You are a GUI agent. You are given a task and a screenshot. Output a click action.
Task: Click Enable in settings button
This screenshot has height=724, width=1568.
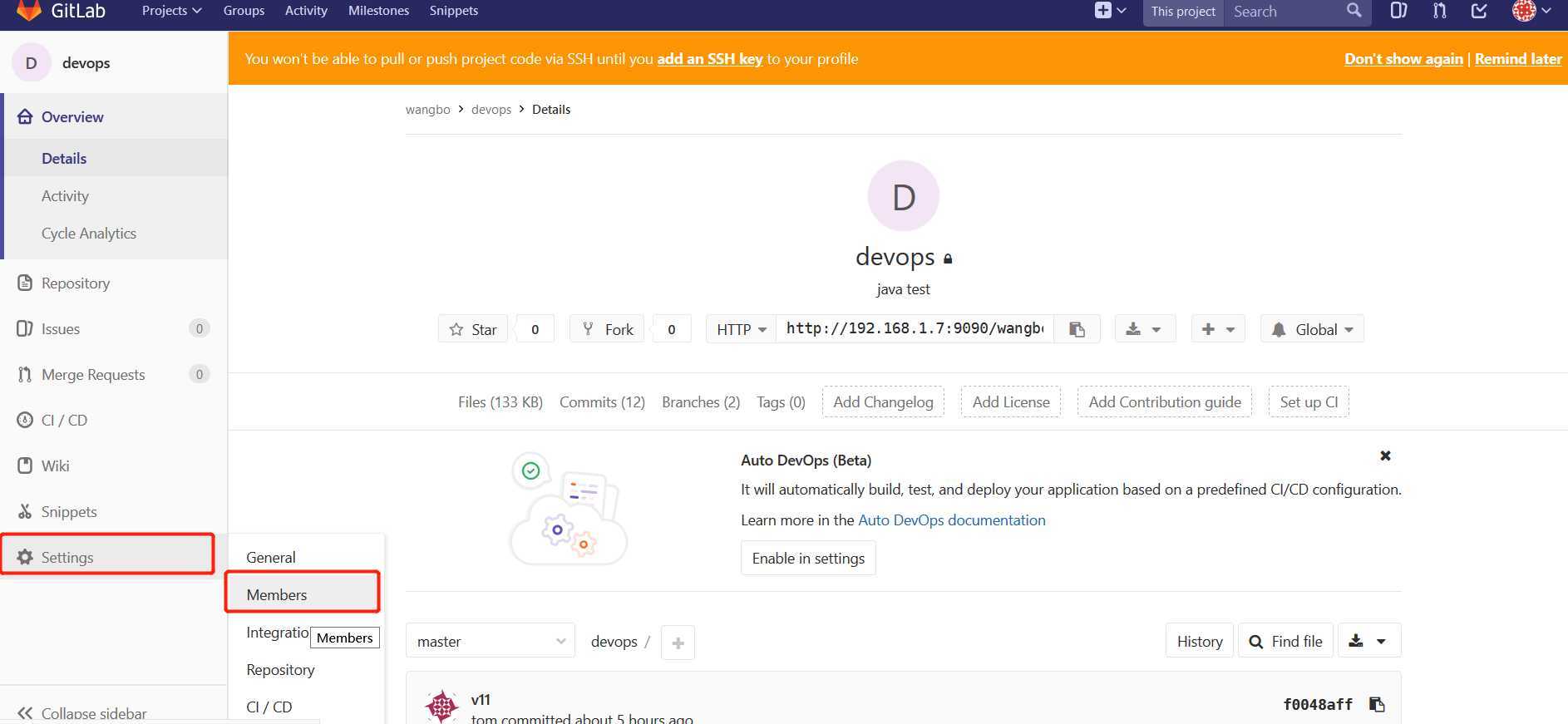click(x=808, y=558)
